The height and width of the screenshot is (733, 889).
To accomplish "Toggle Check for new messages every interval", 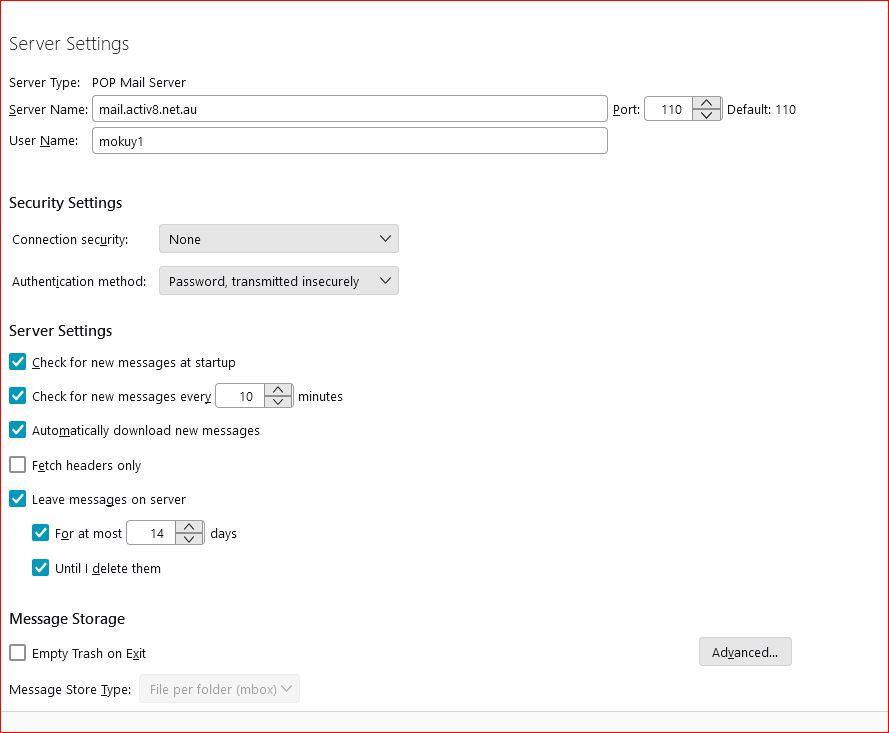I will 18,396.
